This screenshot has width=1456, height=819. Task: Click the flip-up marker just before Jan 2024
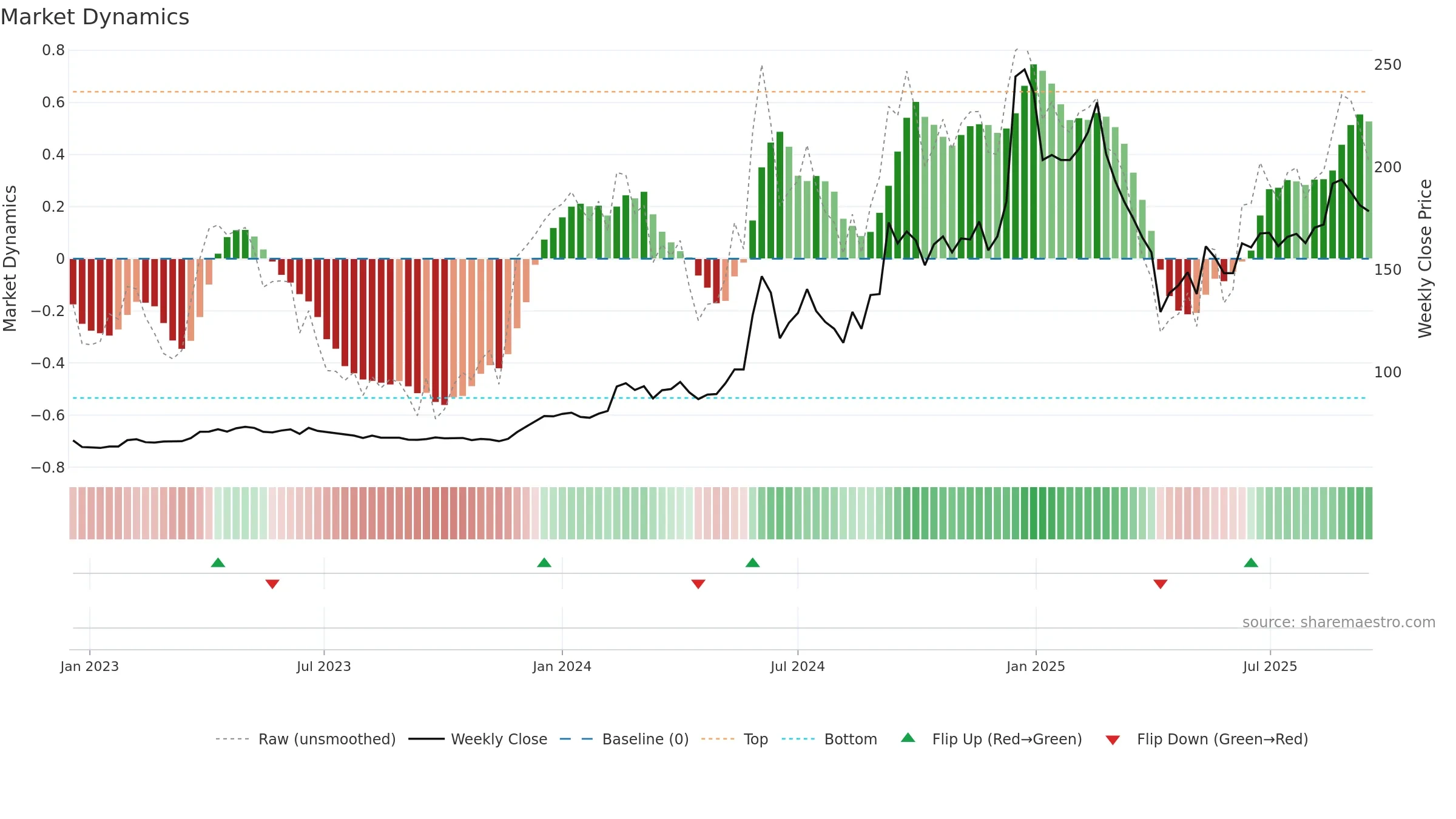point(544,562)
